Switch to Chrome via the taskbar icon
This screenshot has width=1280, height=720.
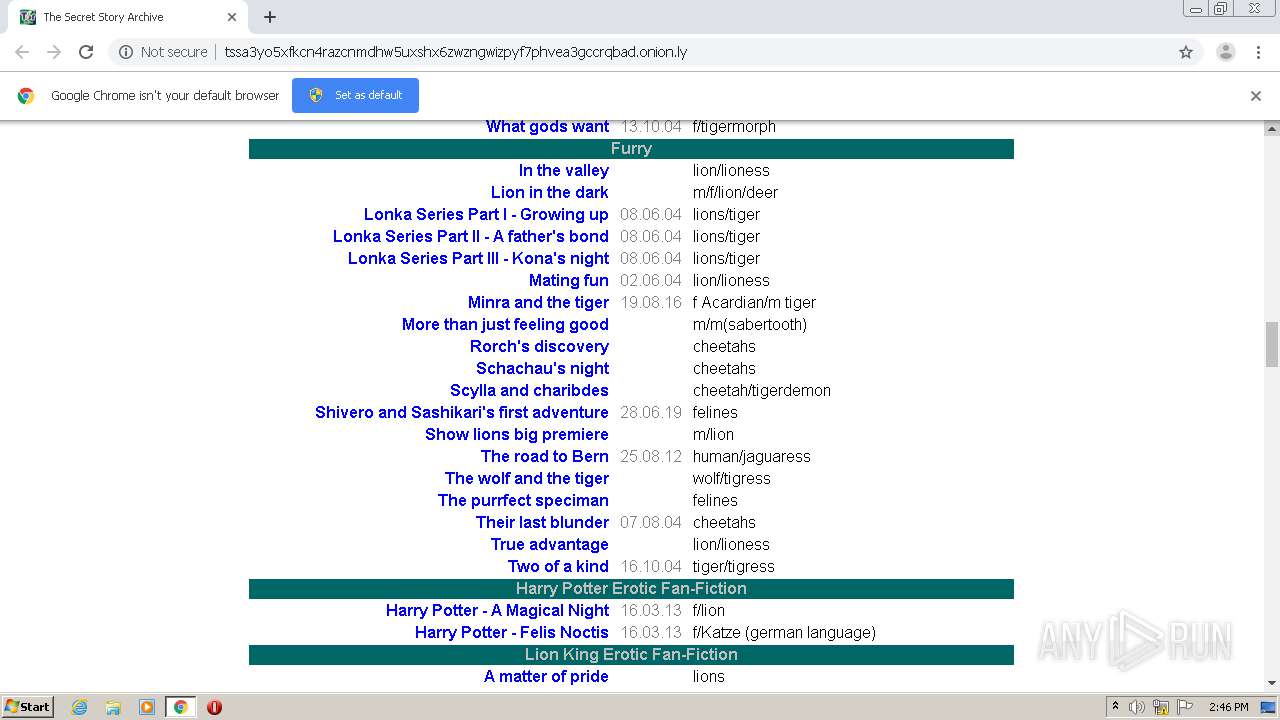[x=180, y=707]
